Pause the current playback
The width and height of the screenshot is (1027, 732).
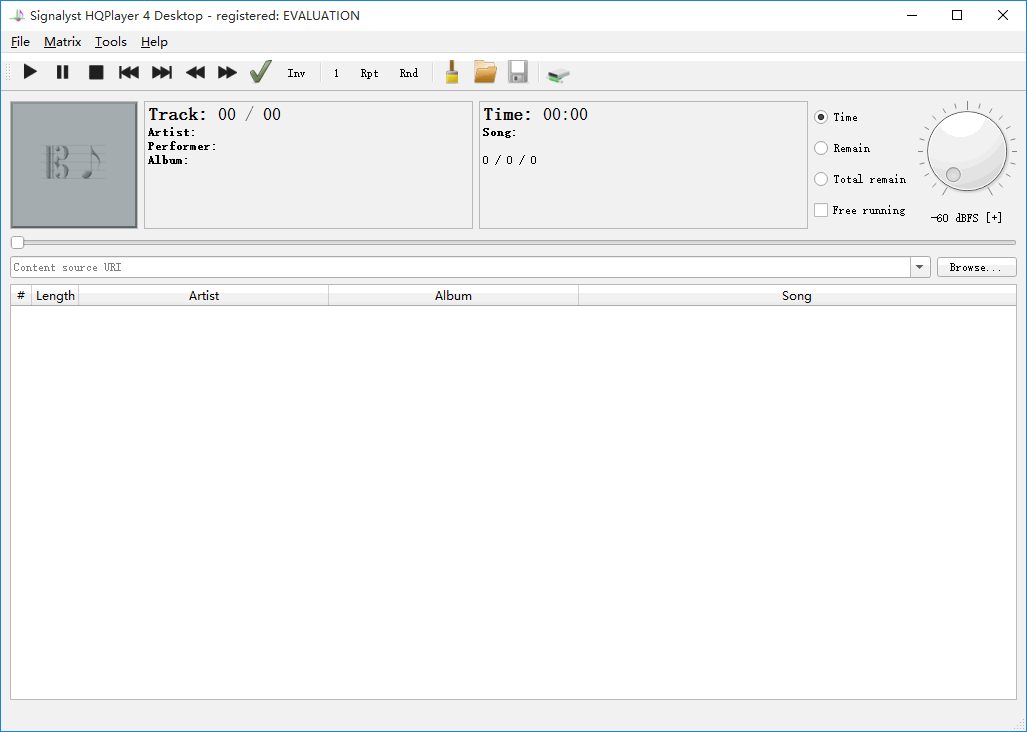62,71
